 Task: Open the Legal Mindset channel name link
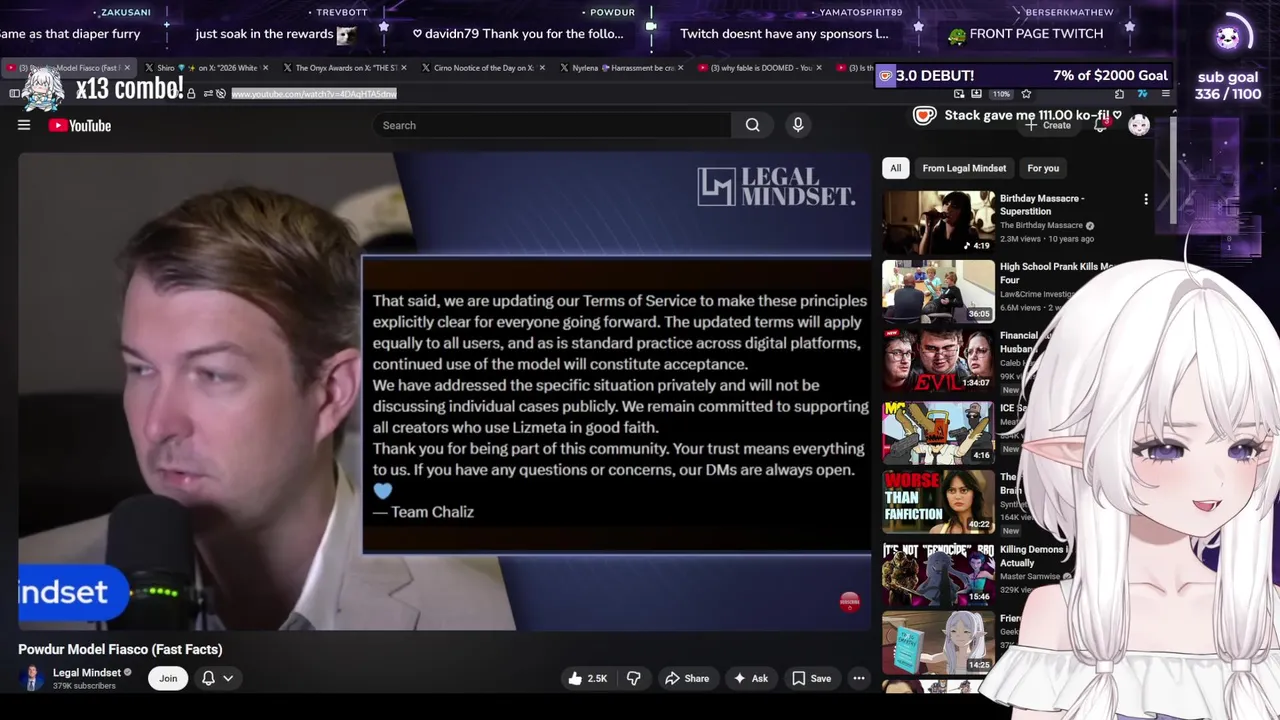coord(87,672)
